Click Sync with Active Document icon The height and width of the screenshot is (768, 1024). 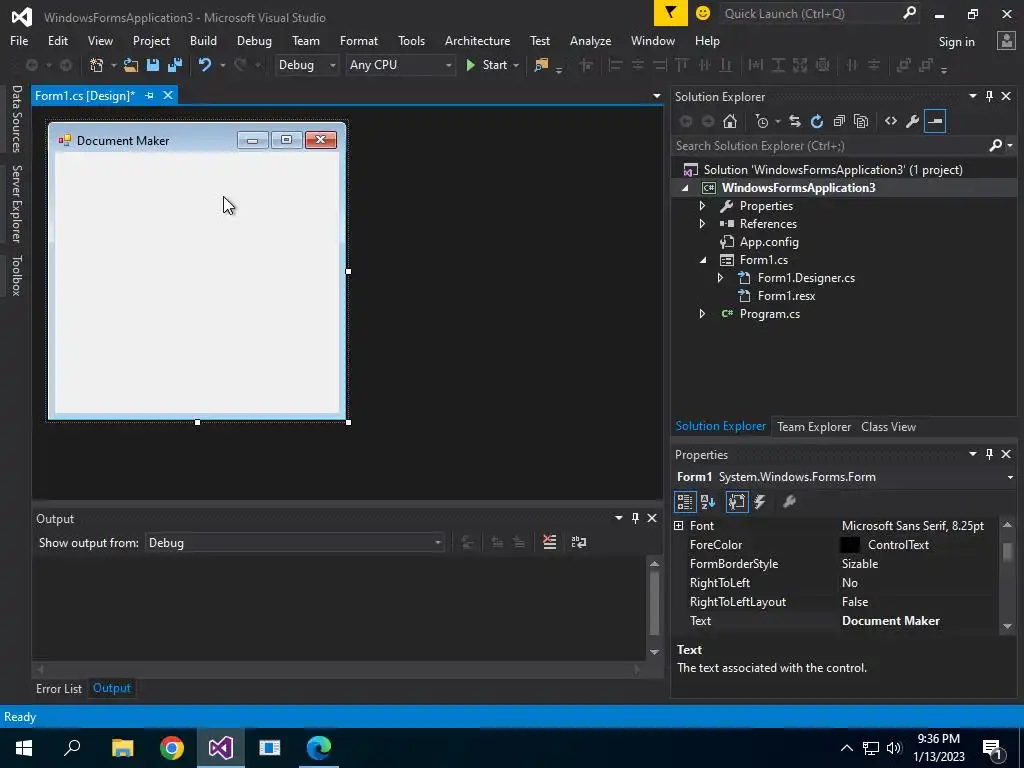point(795,121)
